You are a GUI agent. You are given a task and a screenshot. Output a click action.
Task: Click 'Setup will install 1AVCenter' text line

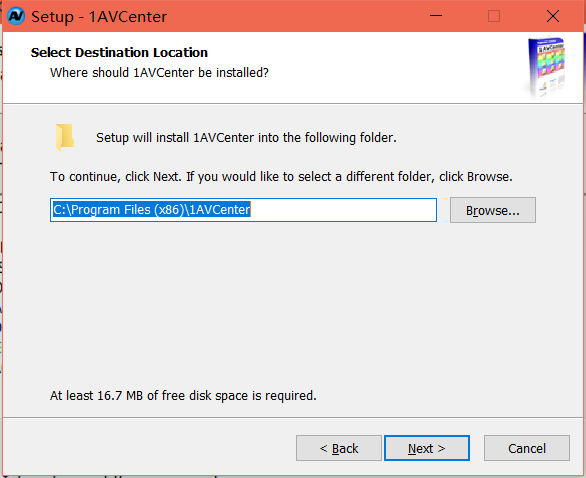point(246,138)
